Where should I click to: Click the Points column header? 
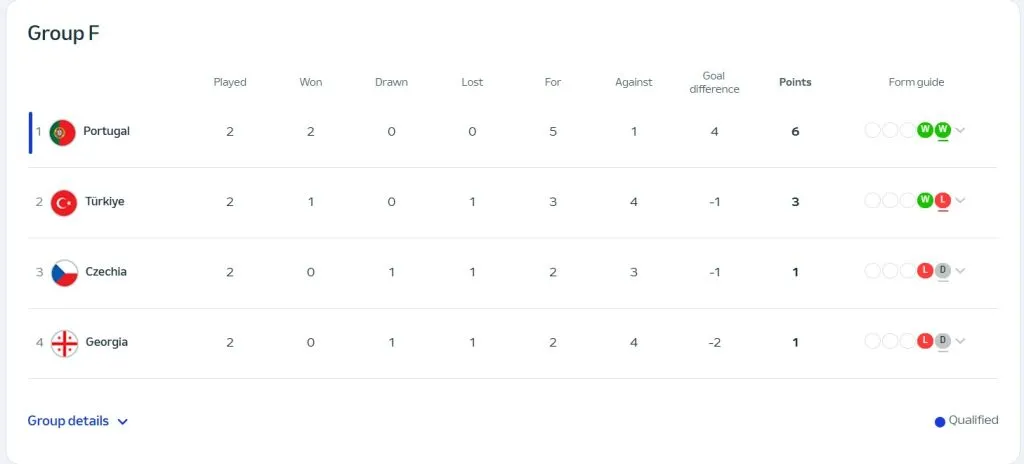pyautogui.click(x=795, y=82)
